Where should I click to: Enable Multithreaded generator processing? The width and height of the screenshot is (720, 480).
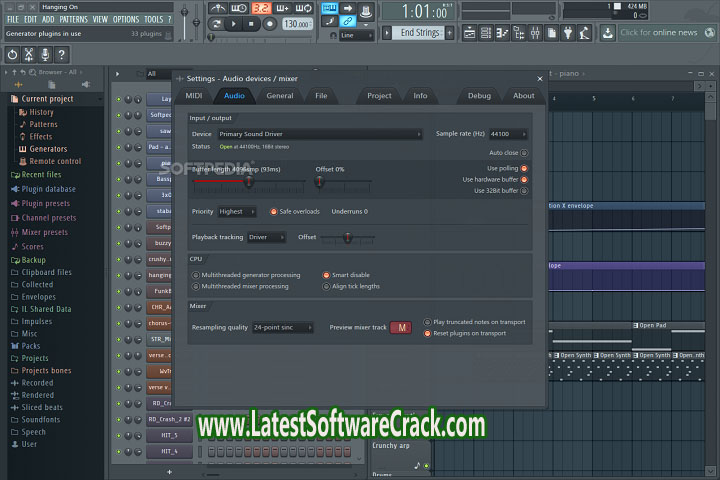pos(196,274)
